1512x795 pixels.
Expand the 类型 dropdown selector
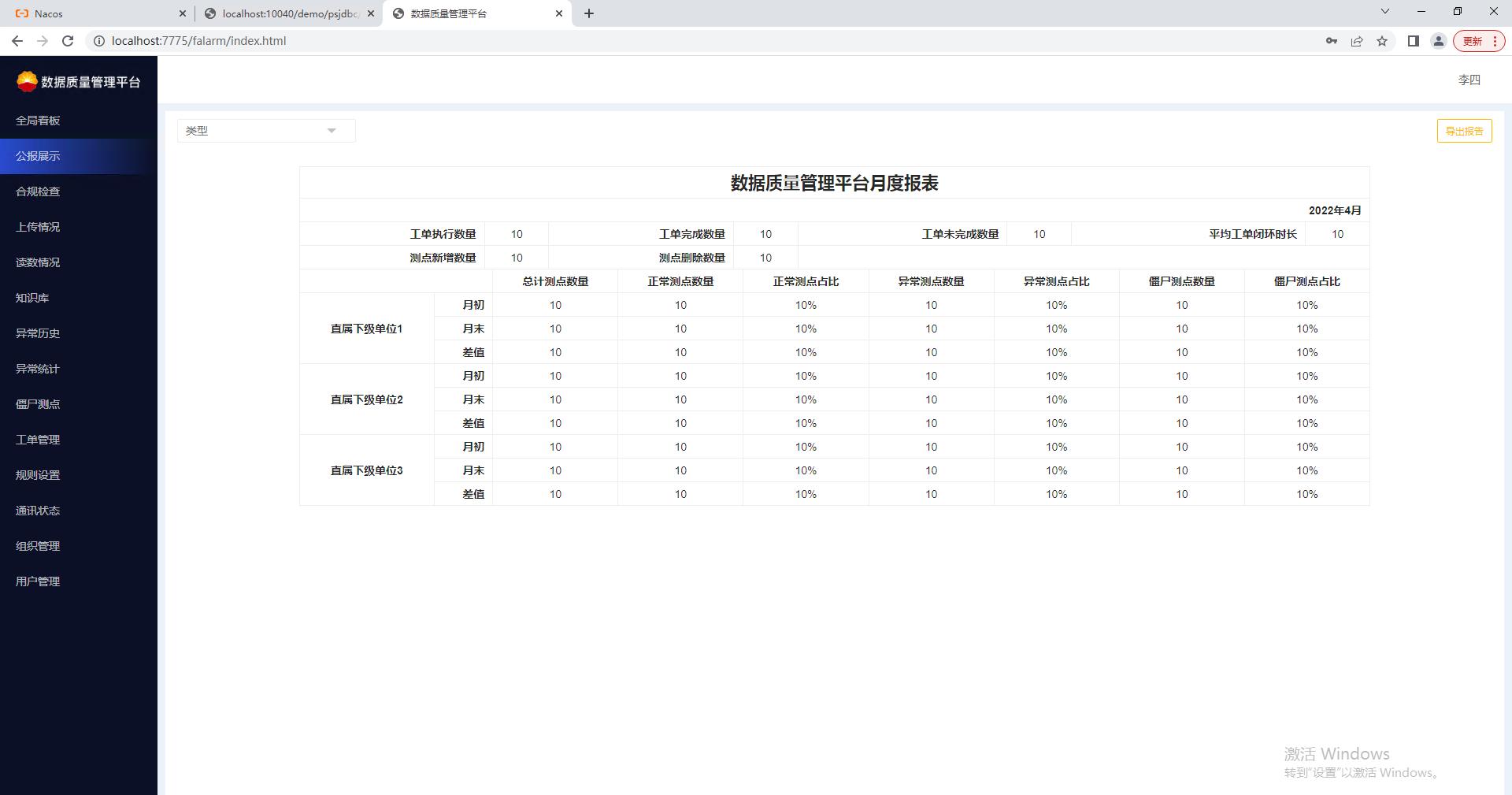click(266, 131)
